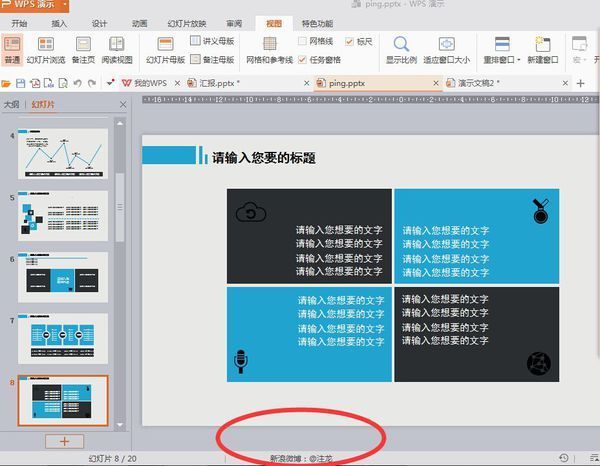
Task: Expand the 重排窗口 arrange windows dropdown
Action: point(518,60)
